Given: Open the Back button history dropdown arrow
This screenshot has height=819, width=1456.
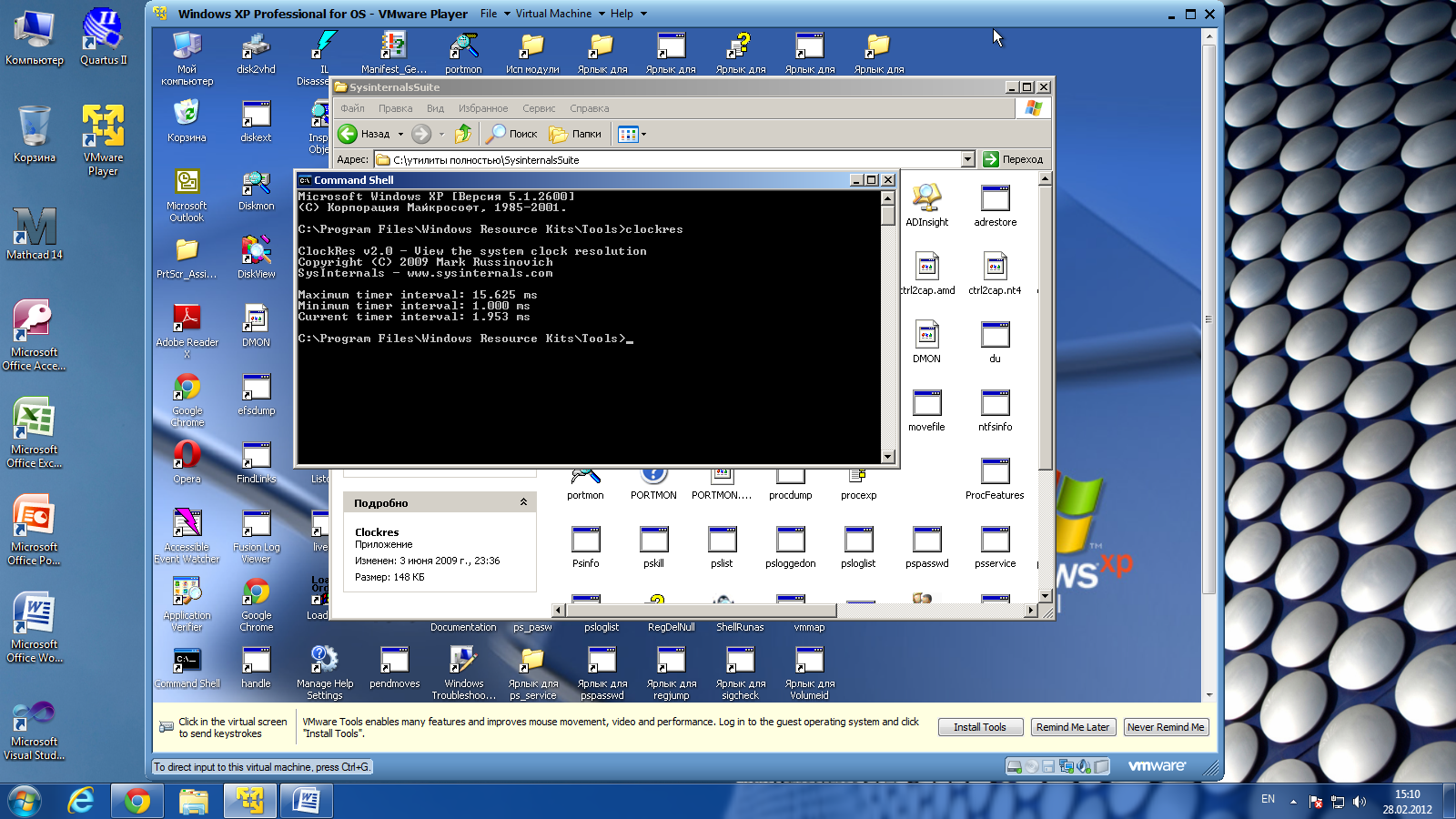Looking at the screenshot, I should pos(400,134).
